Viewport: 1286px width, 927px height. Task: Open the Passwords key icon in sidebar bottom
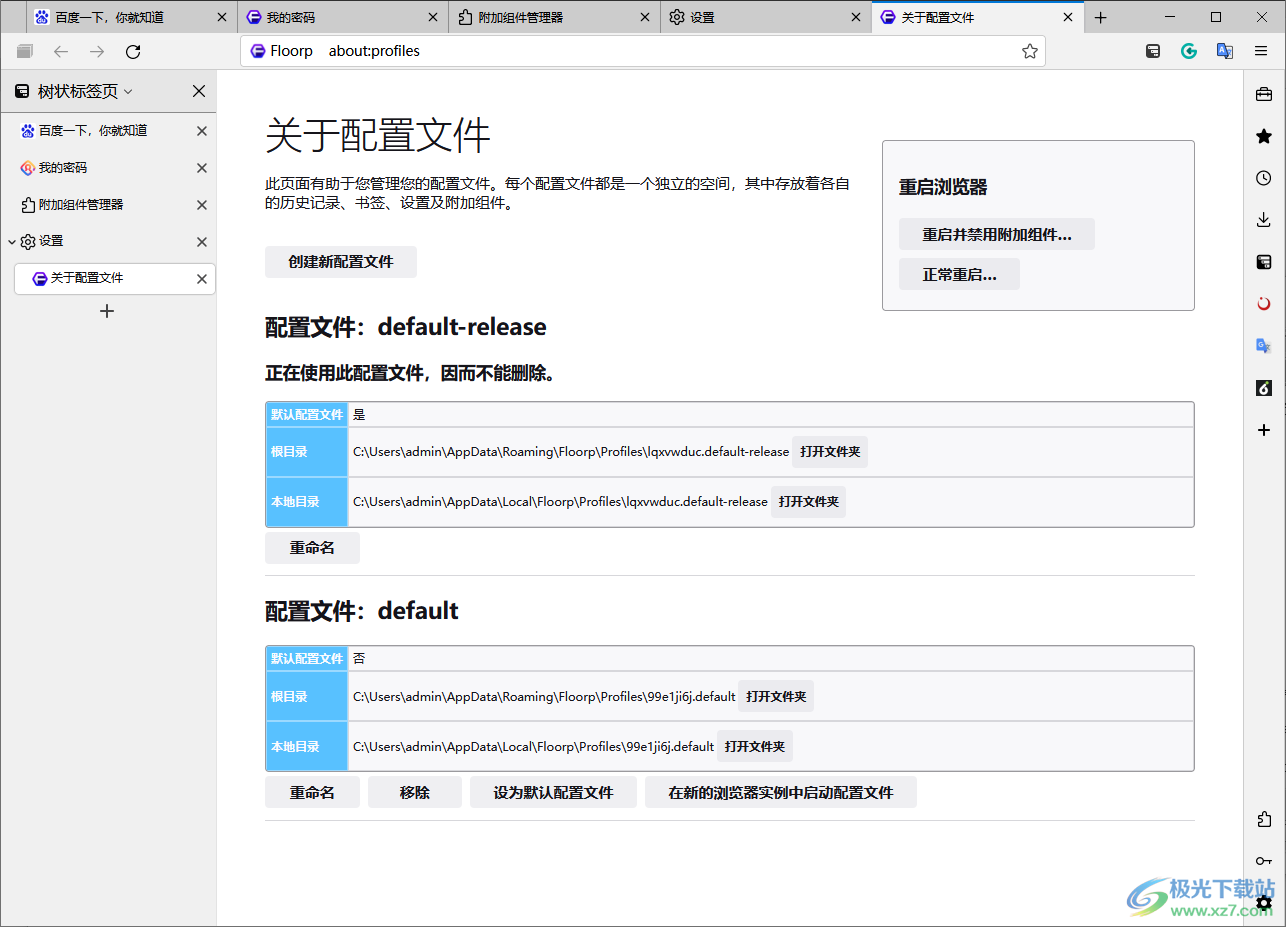tap(1263, 860)
